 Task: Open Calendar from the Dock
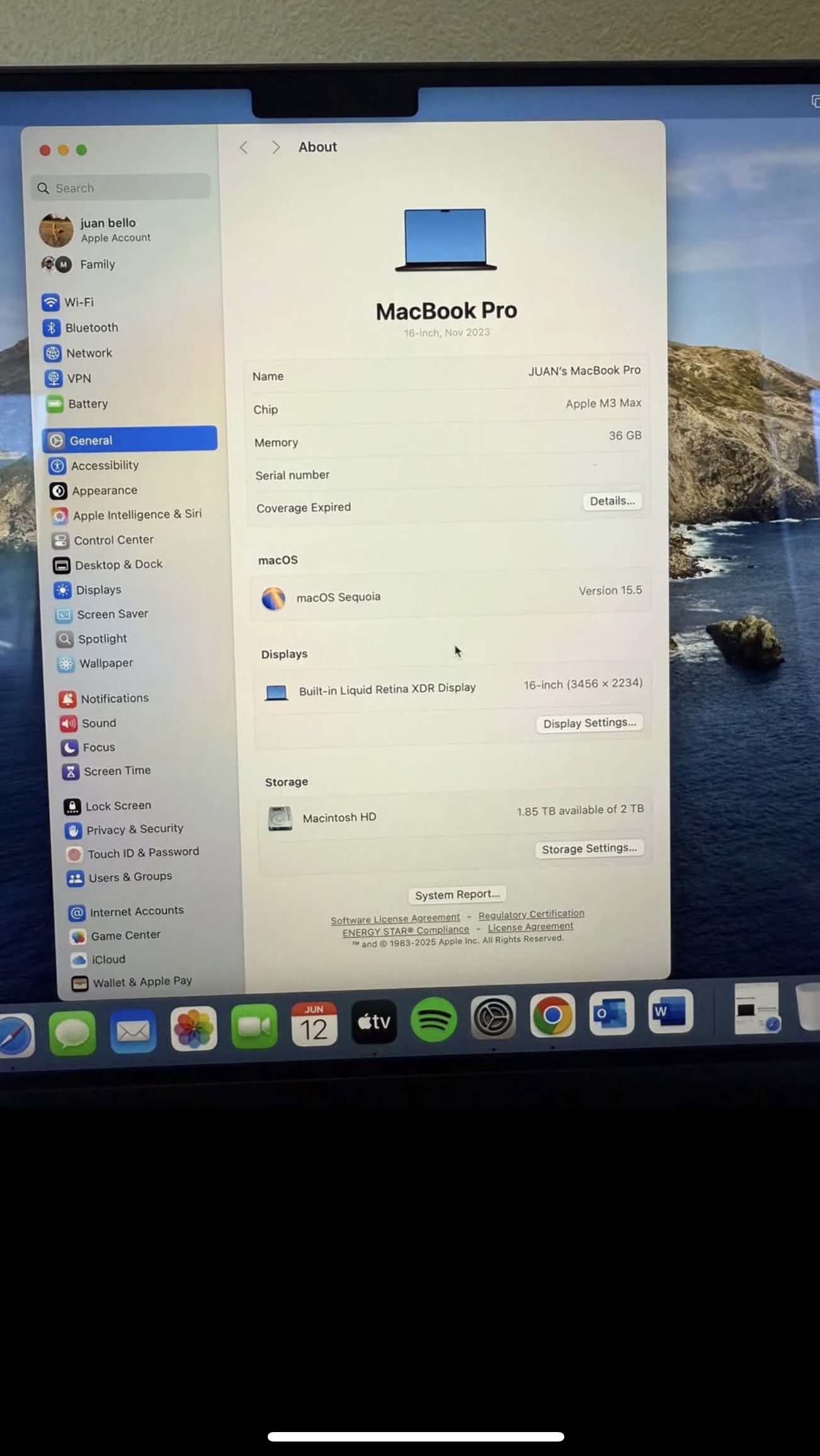pos(314,1025)
